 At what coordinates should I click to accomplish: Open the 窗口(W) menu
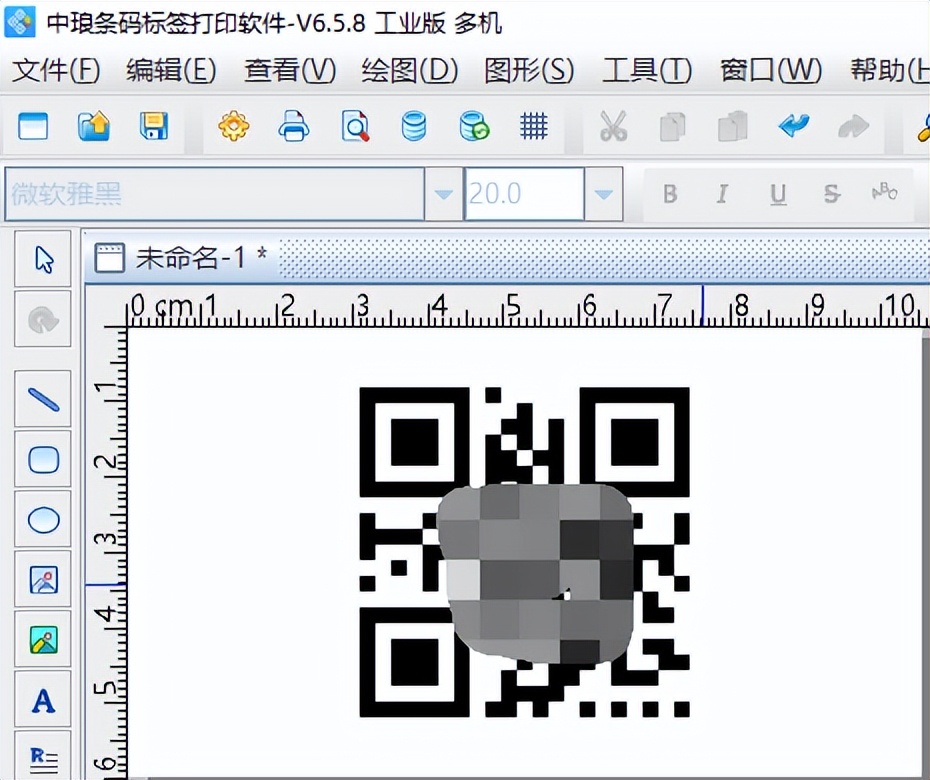(x=770, y=71)
